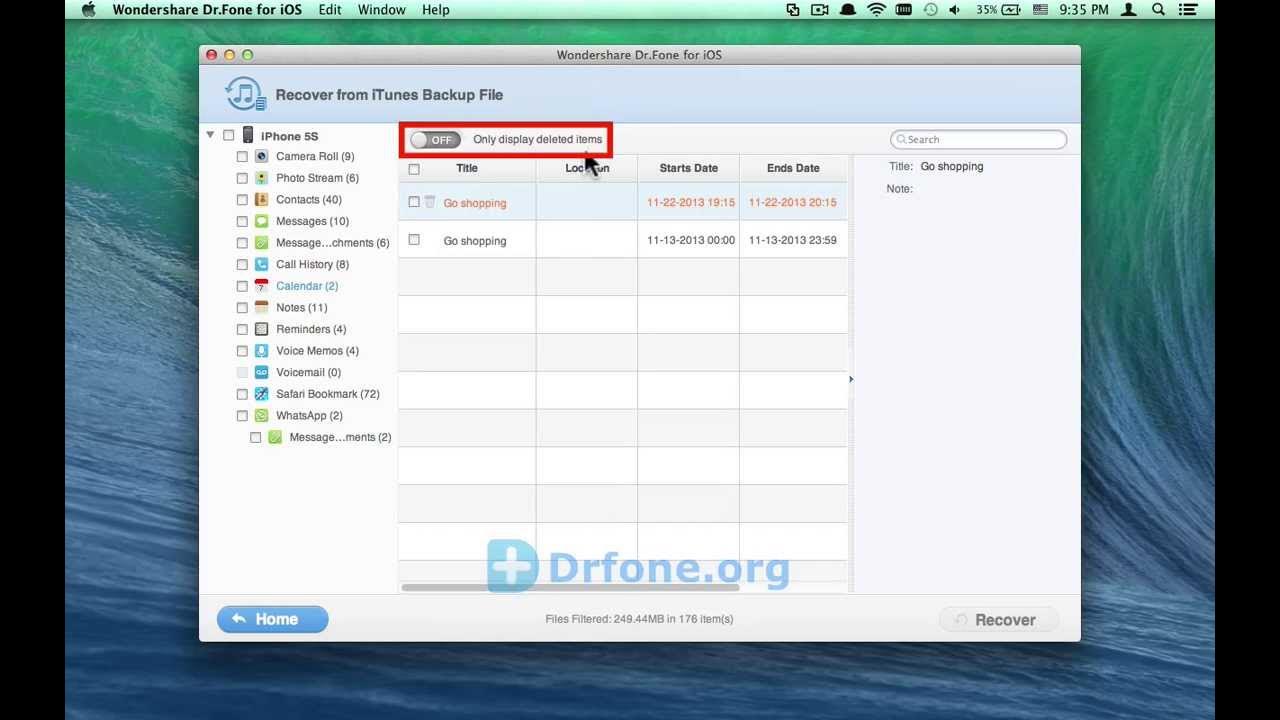Click the Notes icon in sidebar
This screenshot has height=720, width=1280.
coord(261,307)
